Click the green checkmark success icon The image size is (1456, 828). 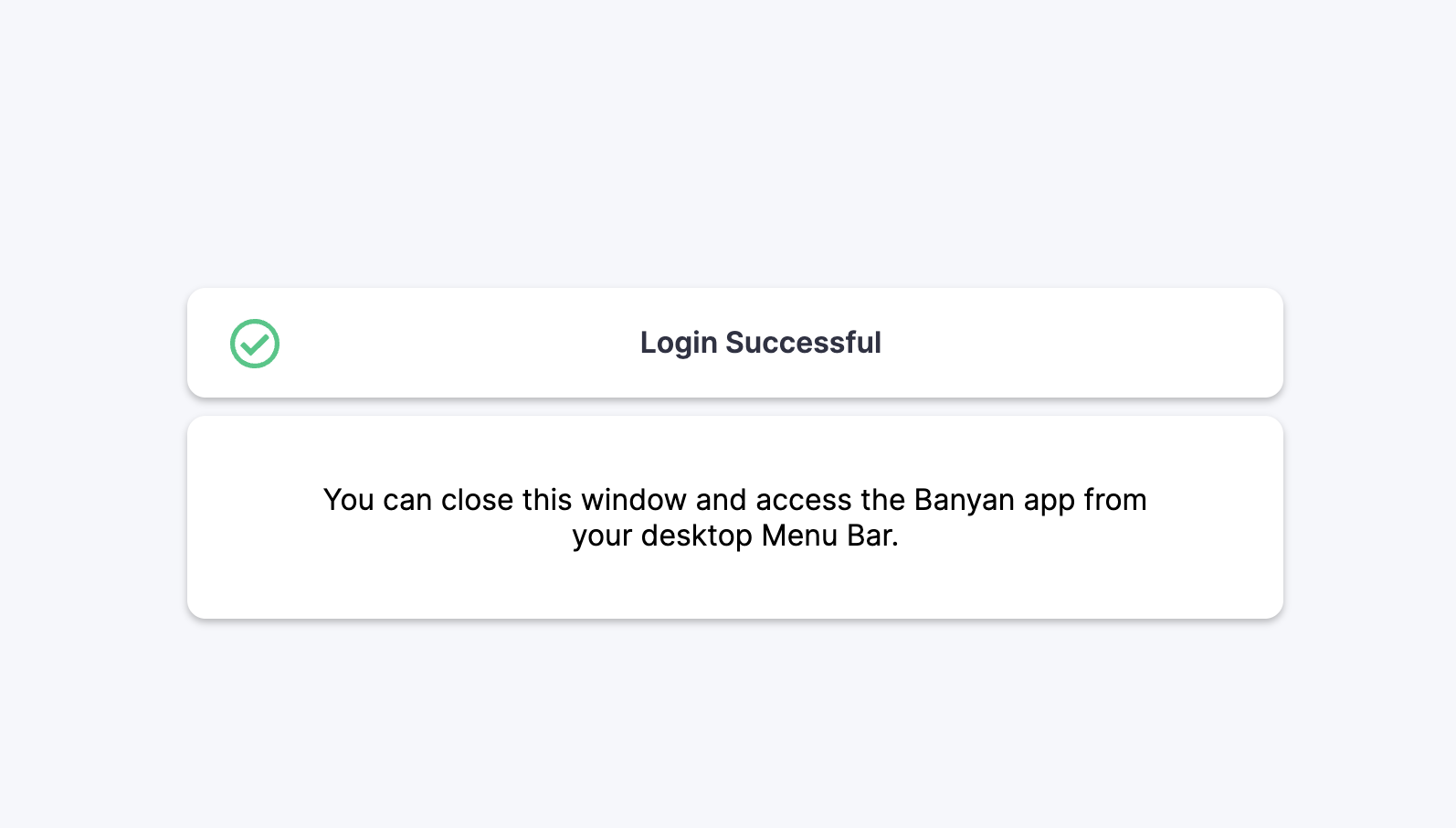255,344
